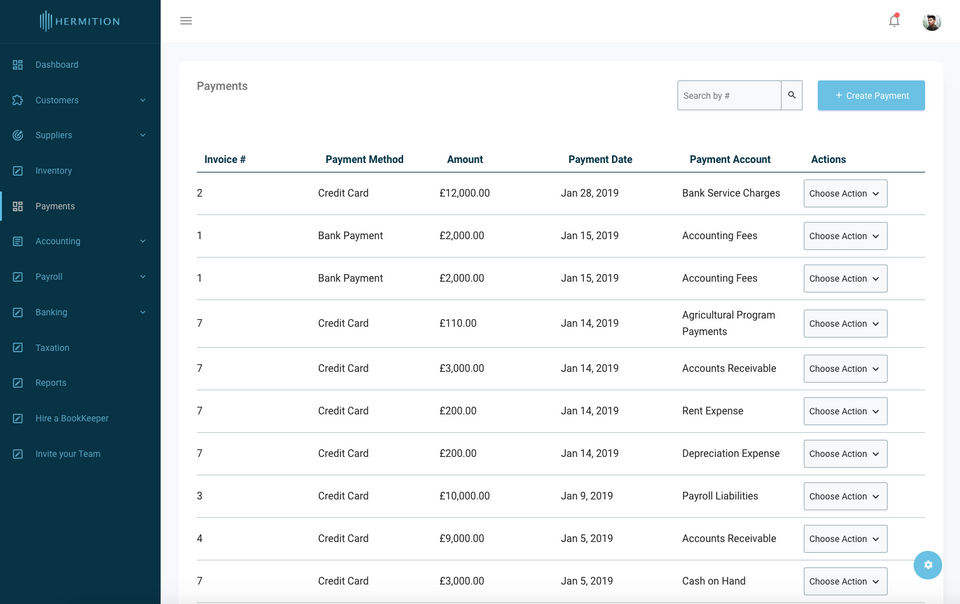The image size is (960, 604).
Task: Open Choose Action for Bank Service Charges
Action: tap(845, 193)
